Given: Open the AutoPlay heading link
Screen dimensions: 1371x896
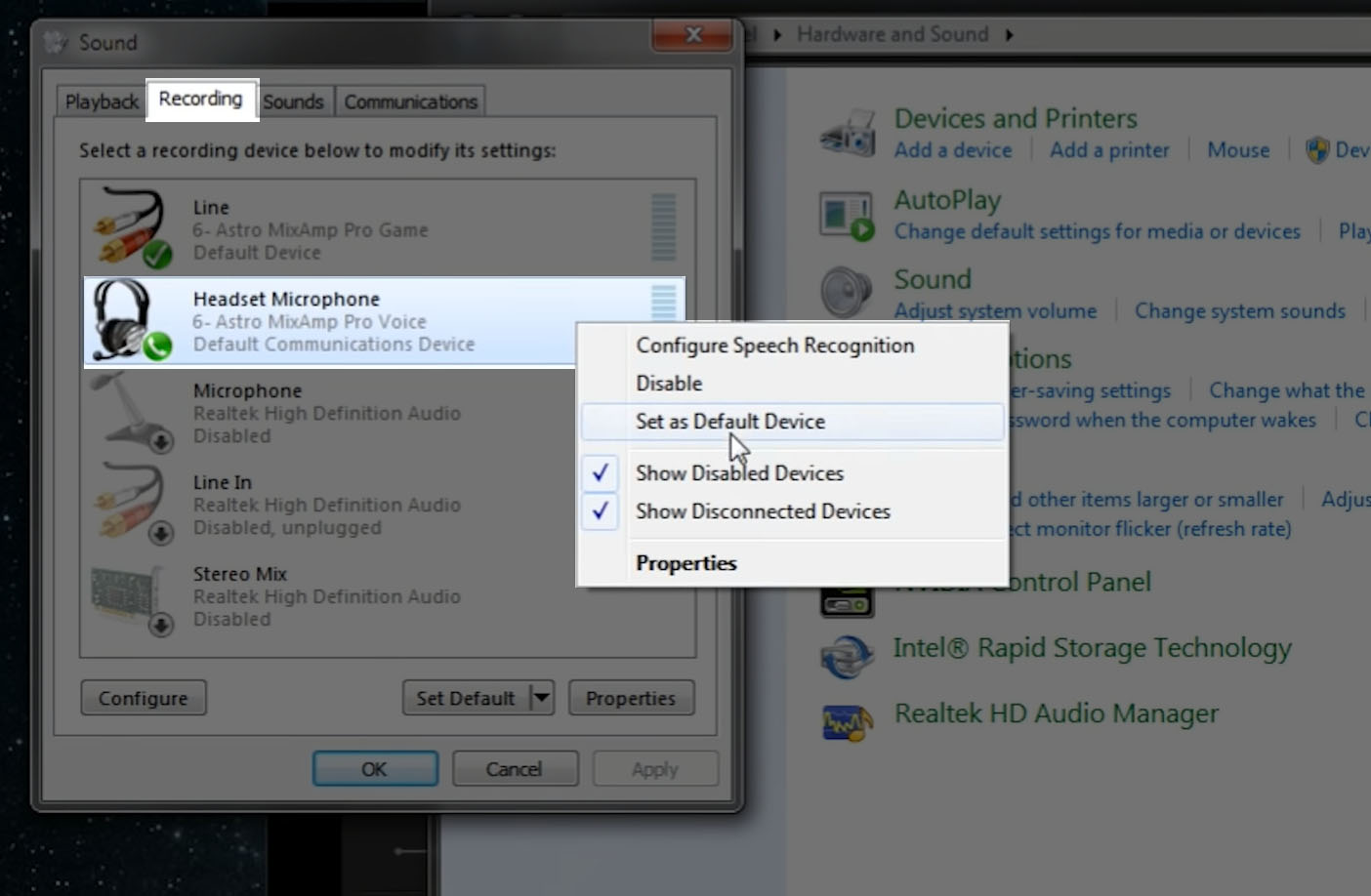Looking at the screenshot, I should click(x=947, y=200).
